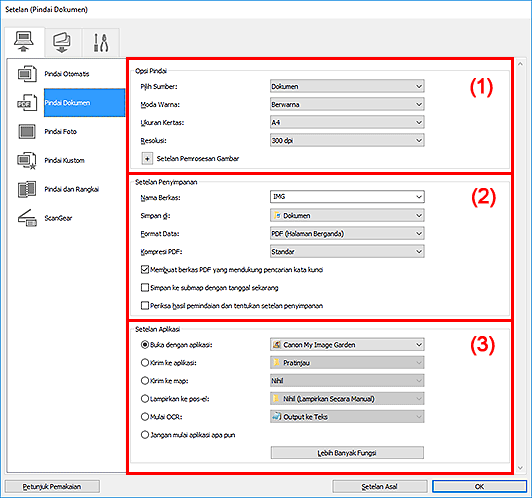Click the Petunjuk Pemakaian button

(x=52, y=486)
